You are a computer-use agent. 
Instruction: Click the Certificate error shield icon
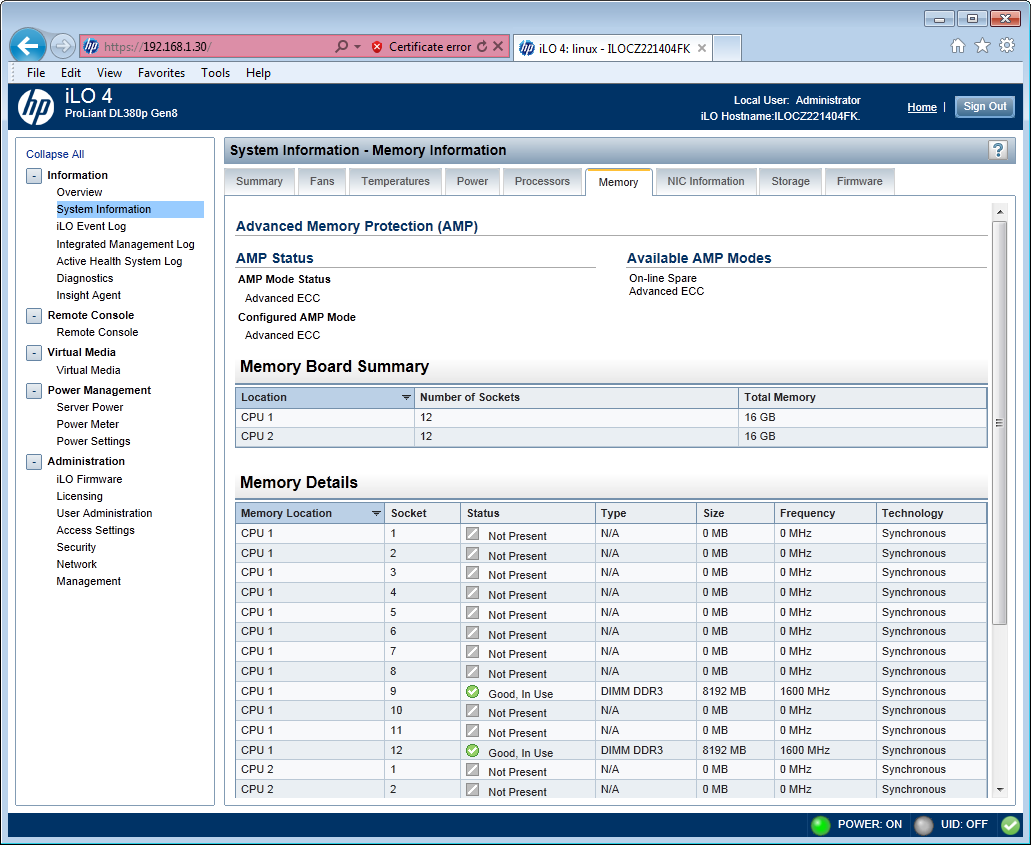pos(377,47)
